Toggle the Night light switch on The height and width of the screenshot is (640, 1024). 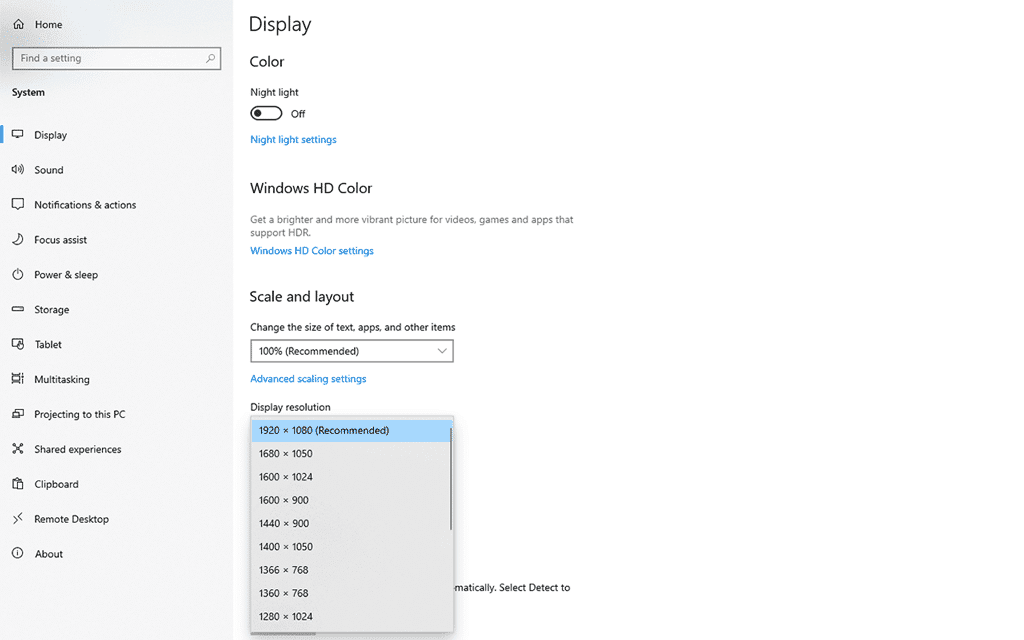point(265,113)
